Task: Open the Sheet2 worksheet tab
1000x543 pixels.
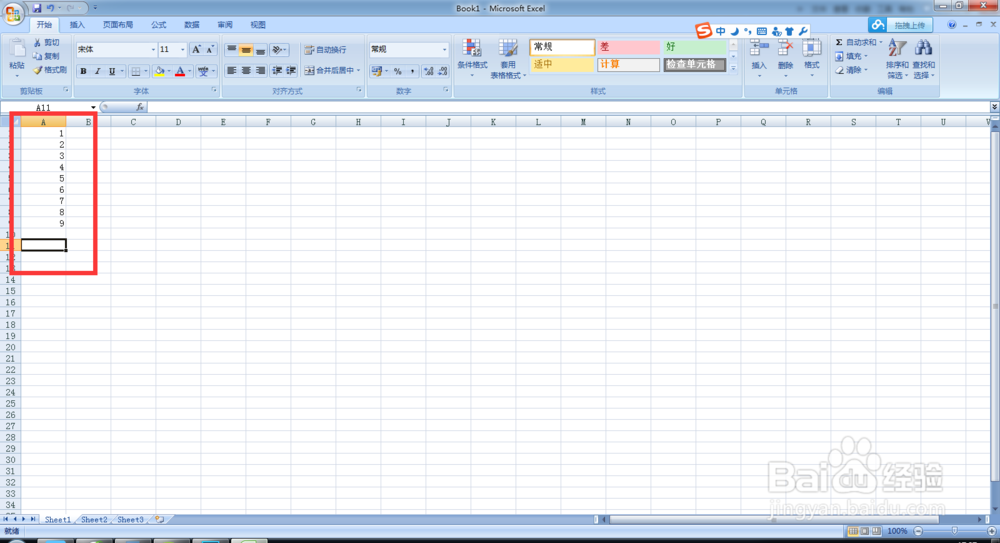Action: pos(94,520)
